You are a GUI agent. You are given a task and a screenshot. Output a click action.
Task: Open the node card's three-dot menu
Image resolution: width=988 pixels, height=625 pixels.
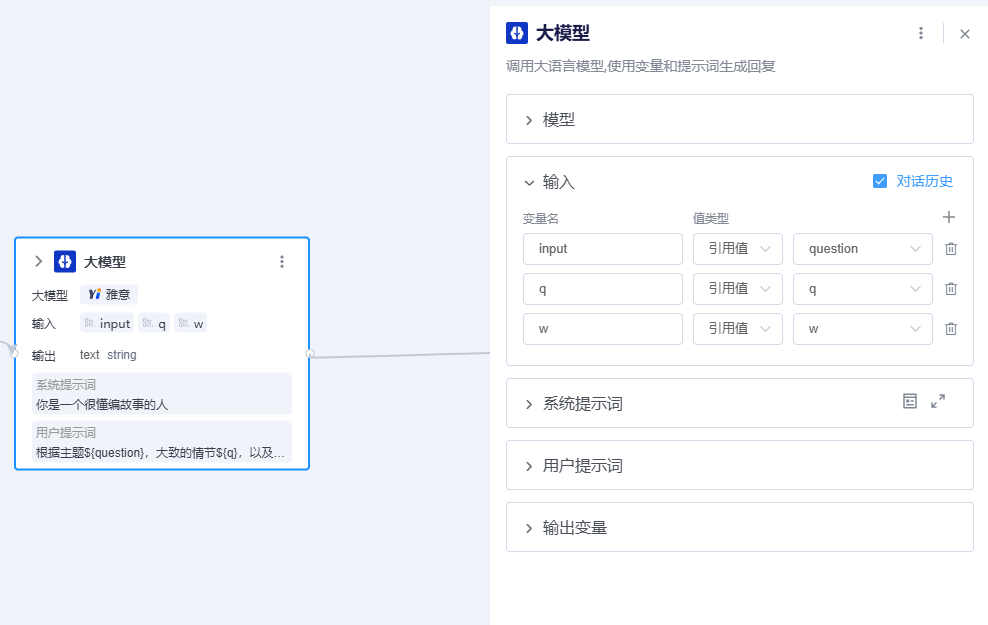[x=282, y=261]
